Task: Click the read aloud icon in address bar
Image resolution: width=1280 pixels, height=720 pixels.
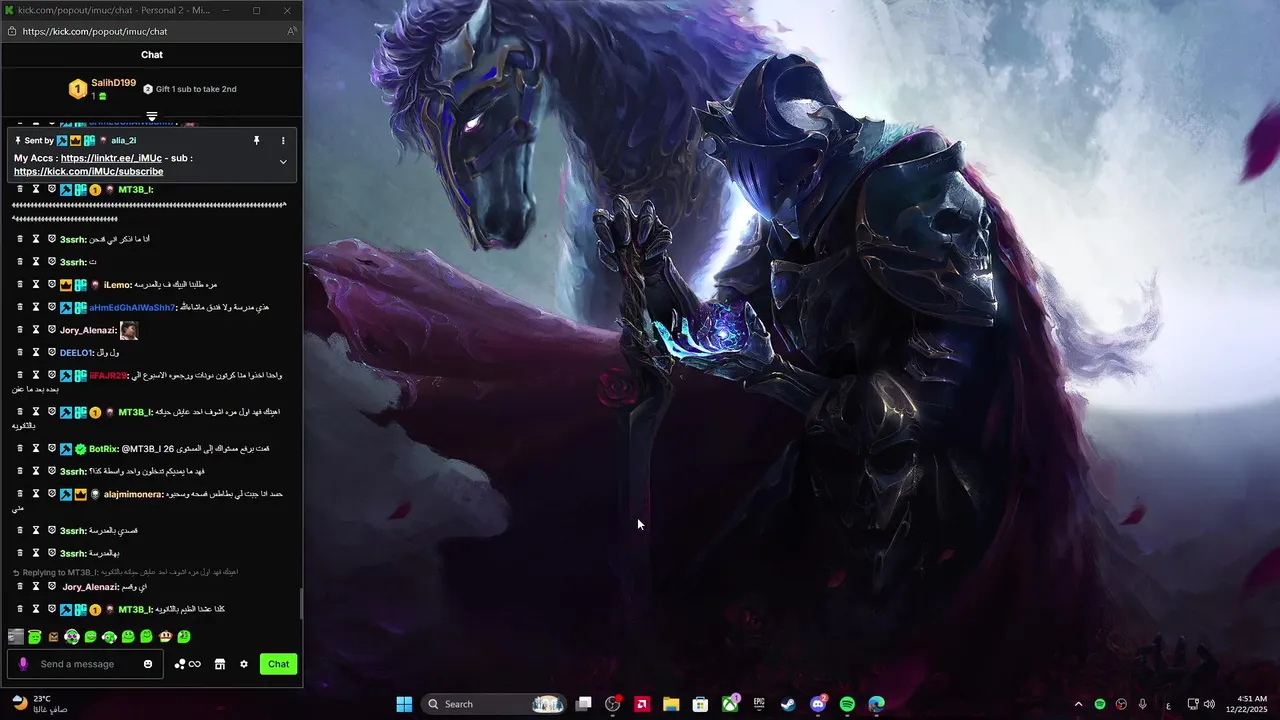Action: (x=291, y=31)
